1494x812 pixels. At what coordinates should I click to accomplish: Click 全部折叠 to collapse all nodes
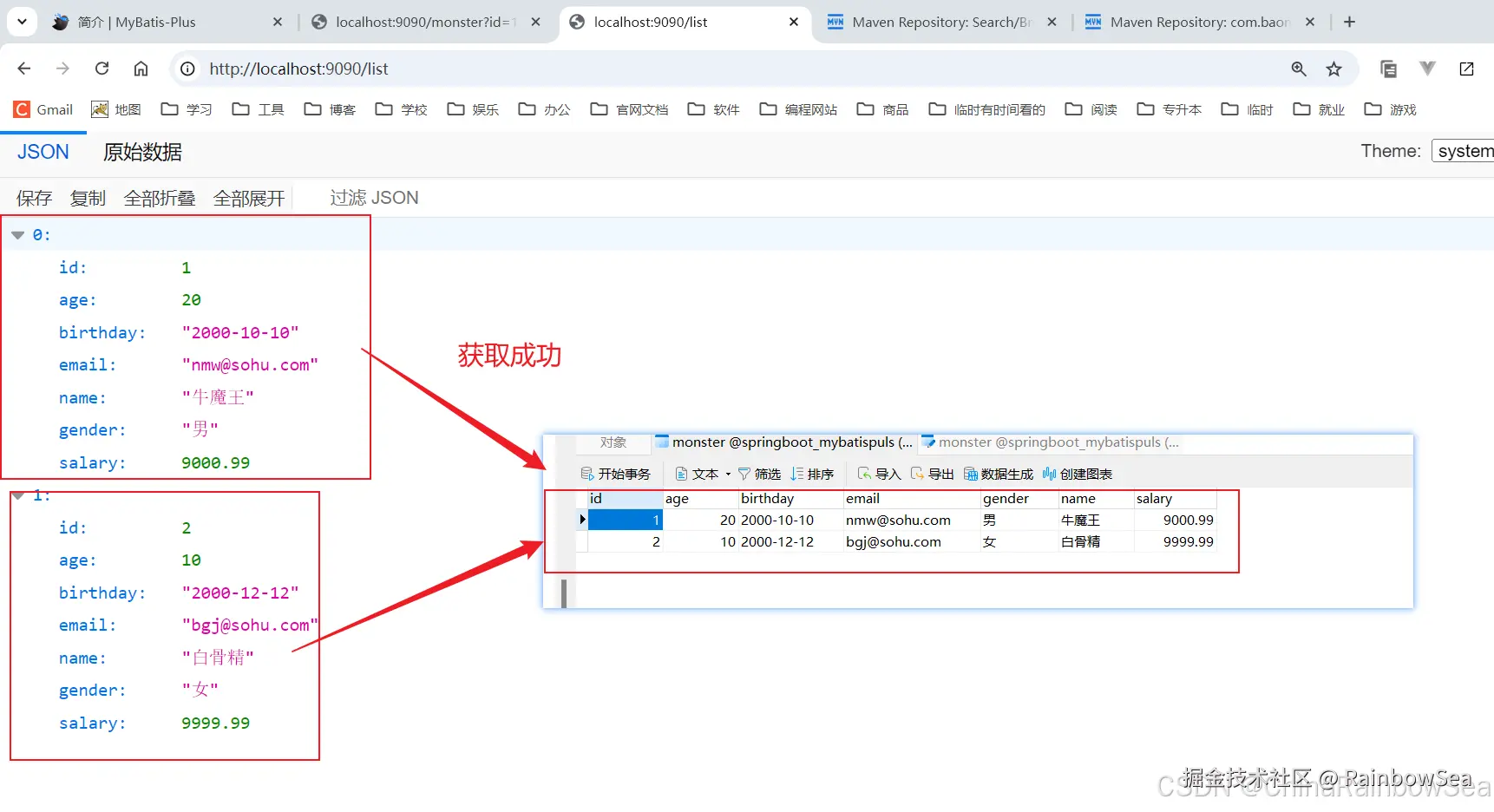point(160,198)
